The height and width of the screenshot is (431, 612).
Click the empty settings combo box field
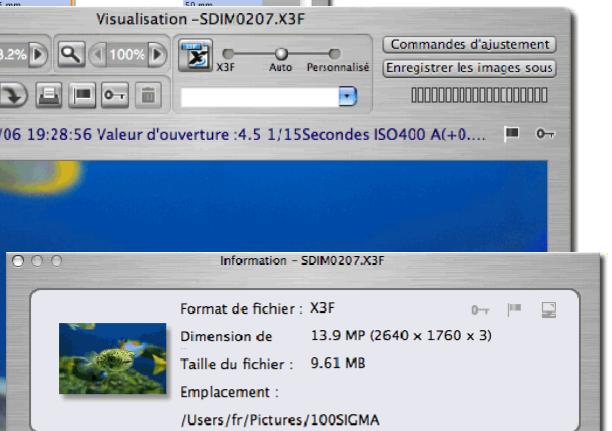pos(260,97)
